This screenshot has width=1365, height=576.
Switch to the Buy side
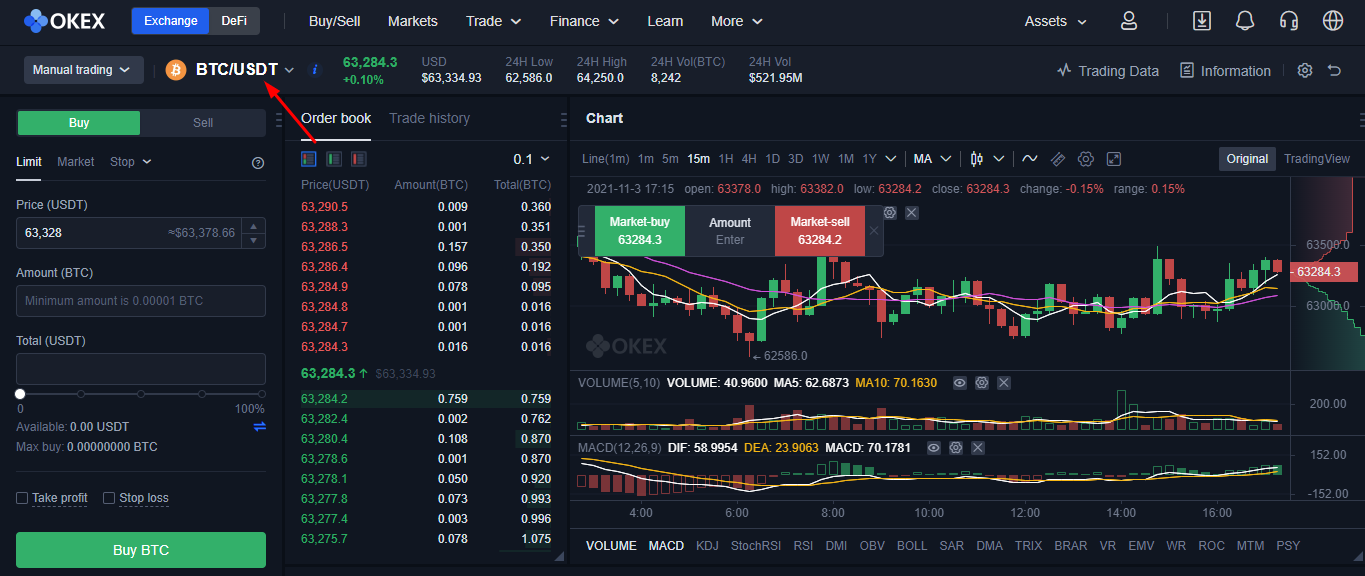79,123
